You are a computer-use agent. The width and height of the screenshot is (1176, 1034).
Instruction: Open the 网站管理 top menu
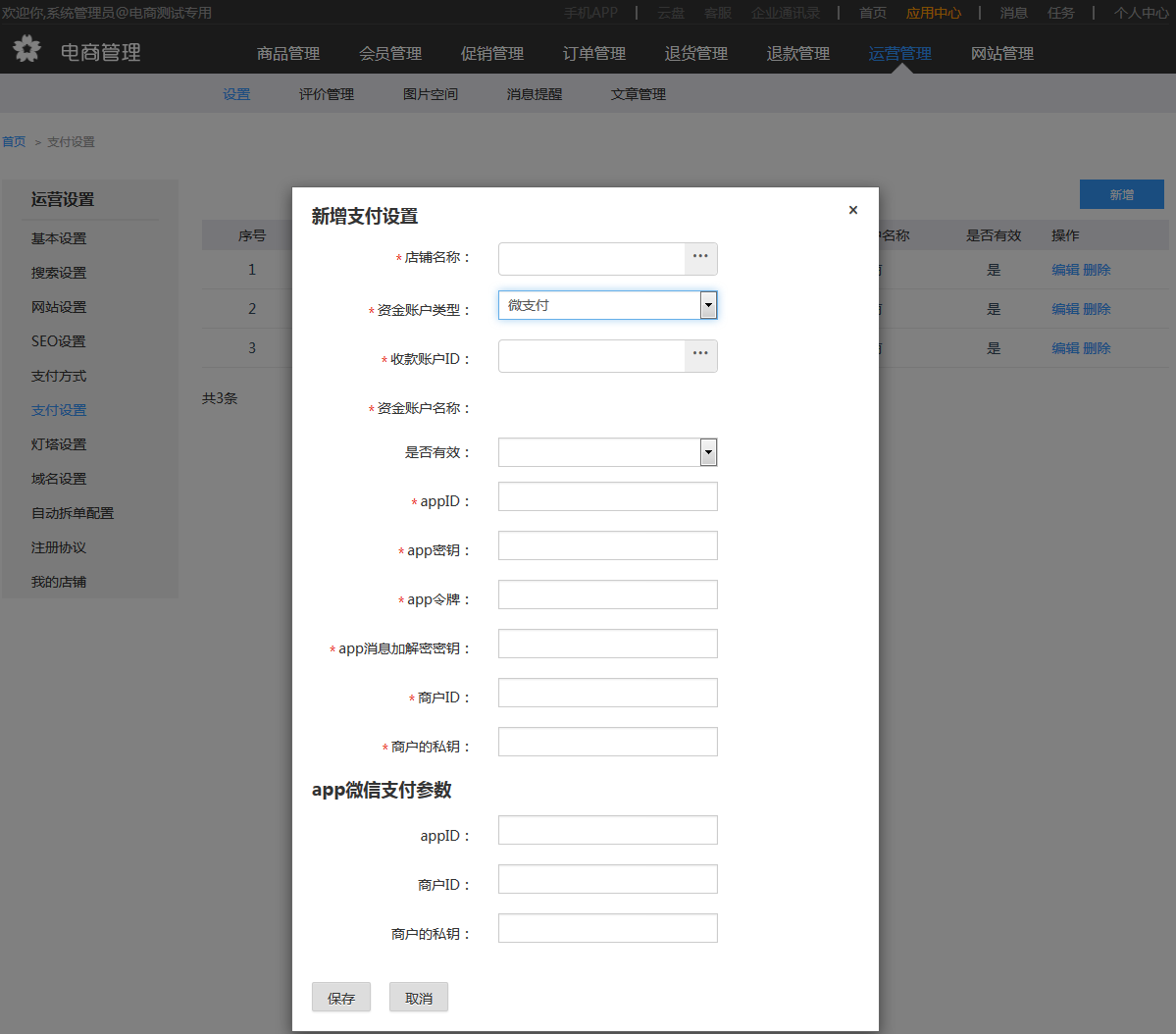coord(1002,53)
